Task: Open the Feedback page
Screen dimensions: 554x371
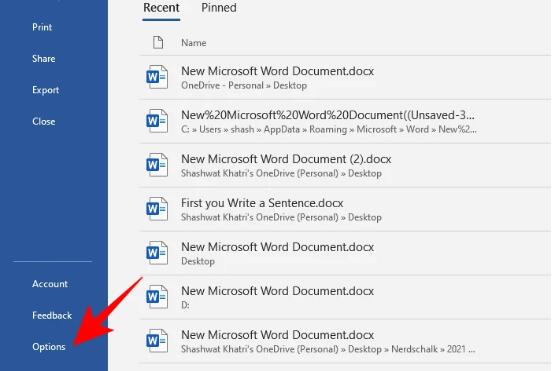Action: 52,315
